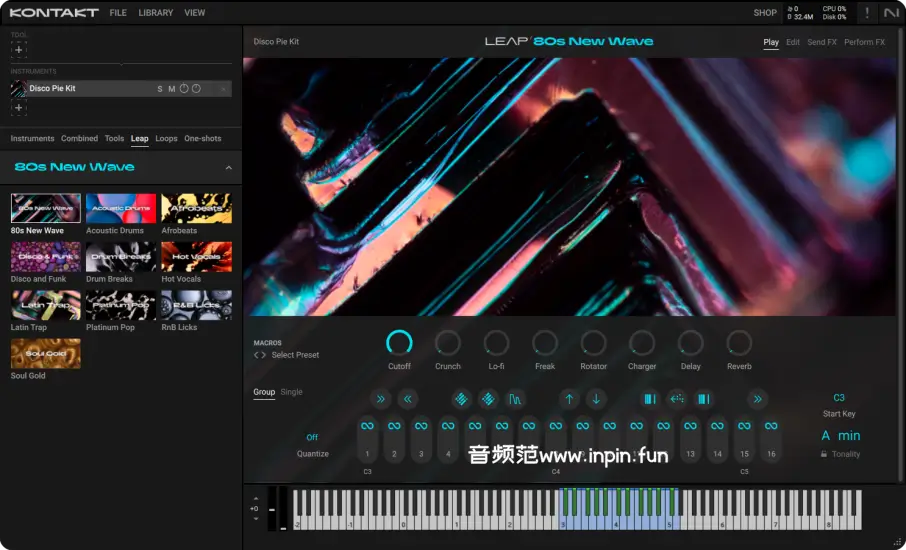Select the Drum Breaks library thumbnail

(x=121, y=257)
